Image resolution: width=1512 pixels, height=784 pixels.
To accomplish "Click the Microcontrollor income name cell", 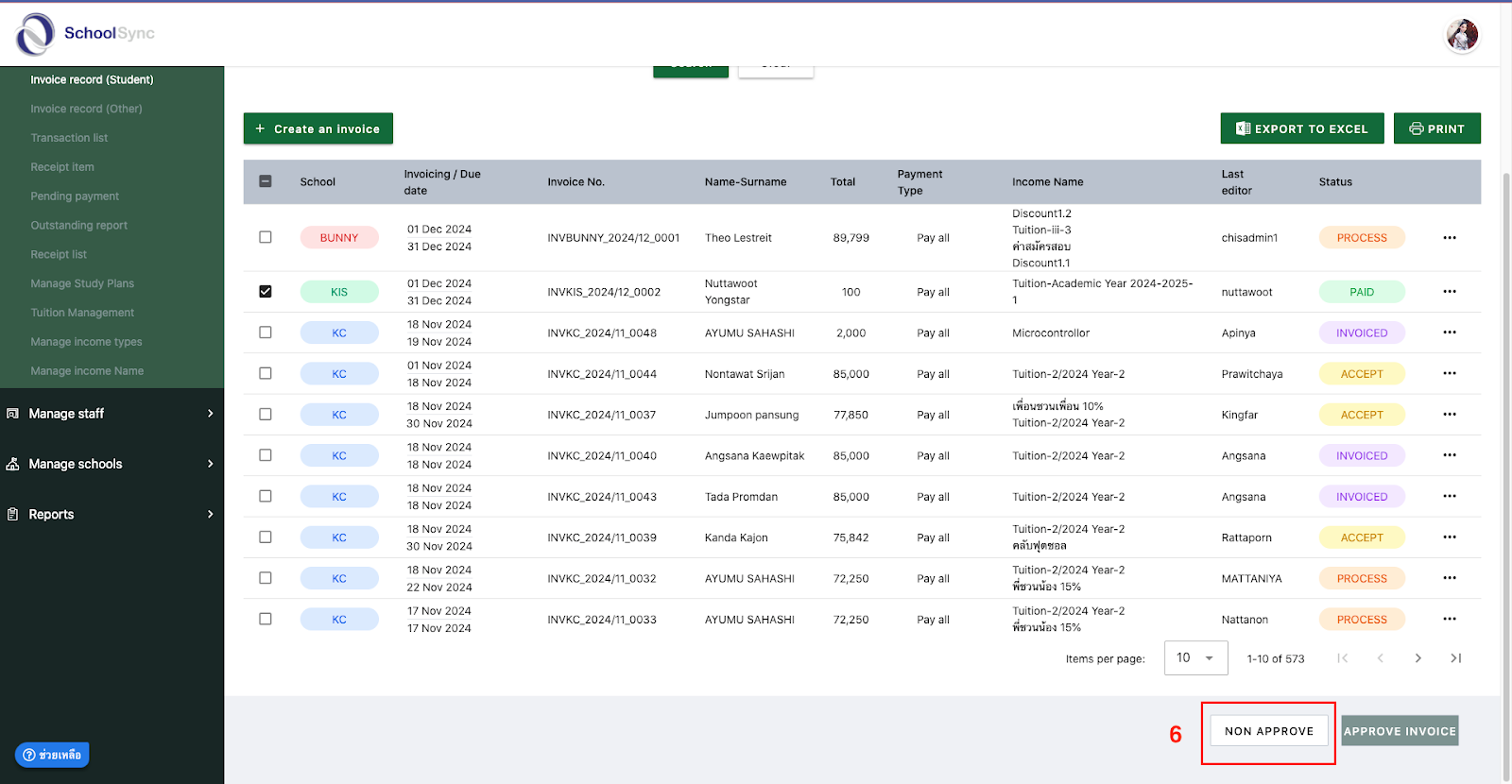I will point(1051,333).
